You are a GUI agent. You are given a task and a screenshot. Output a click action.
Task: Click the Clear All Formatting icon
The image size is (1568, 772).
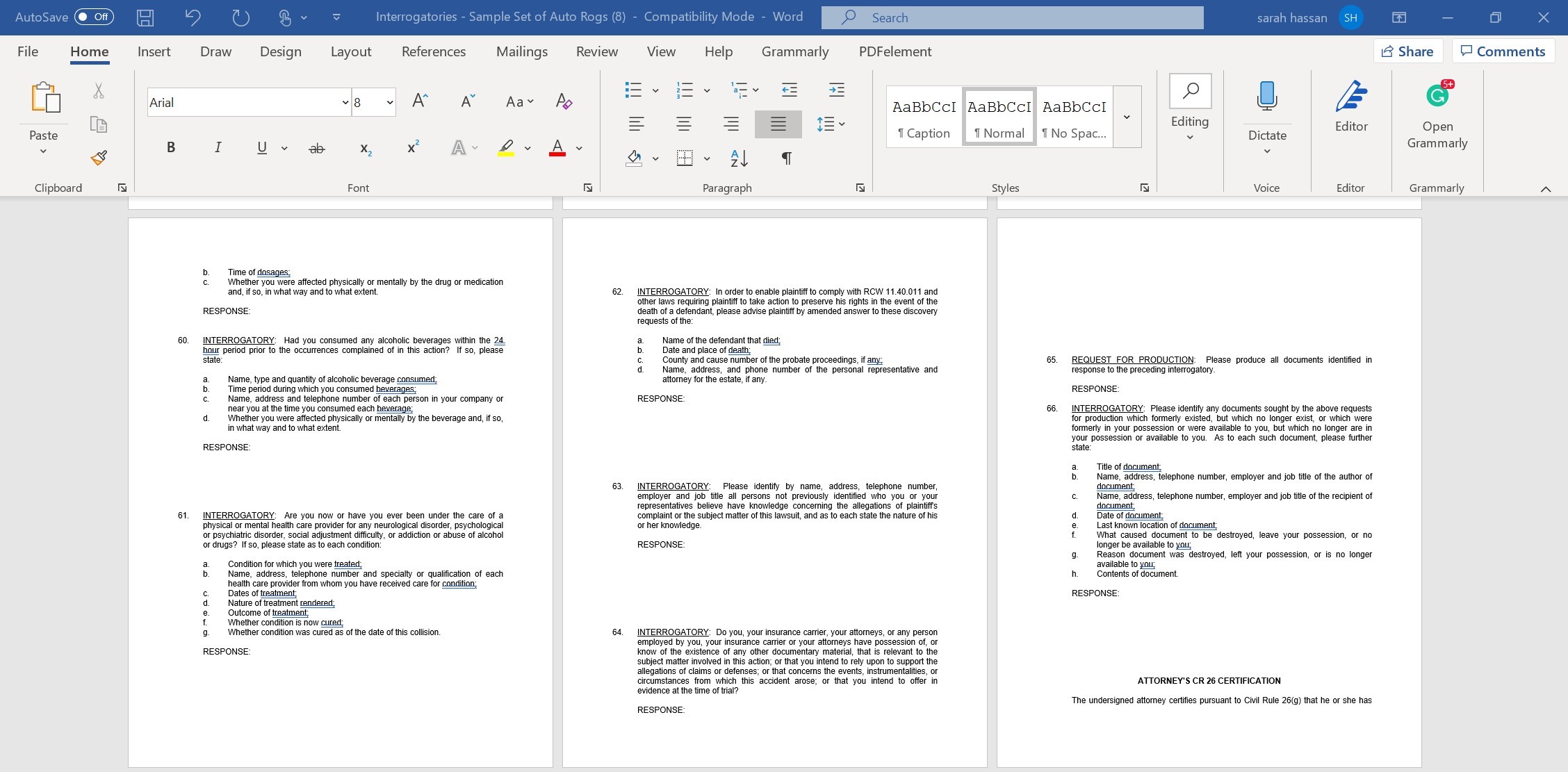point(563,101)
